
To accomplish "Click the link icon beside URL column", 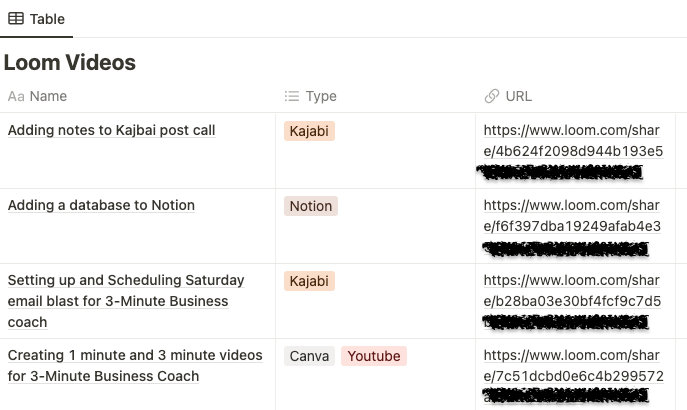I will pyautogui.click(x=491, y=97).
